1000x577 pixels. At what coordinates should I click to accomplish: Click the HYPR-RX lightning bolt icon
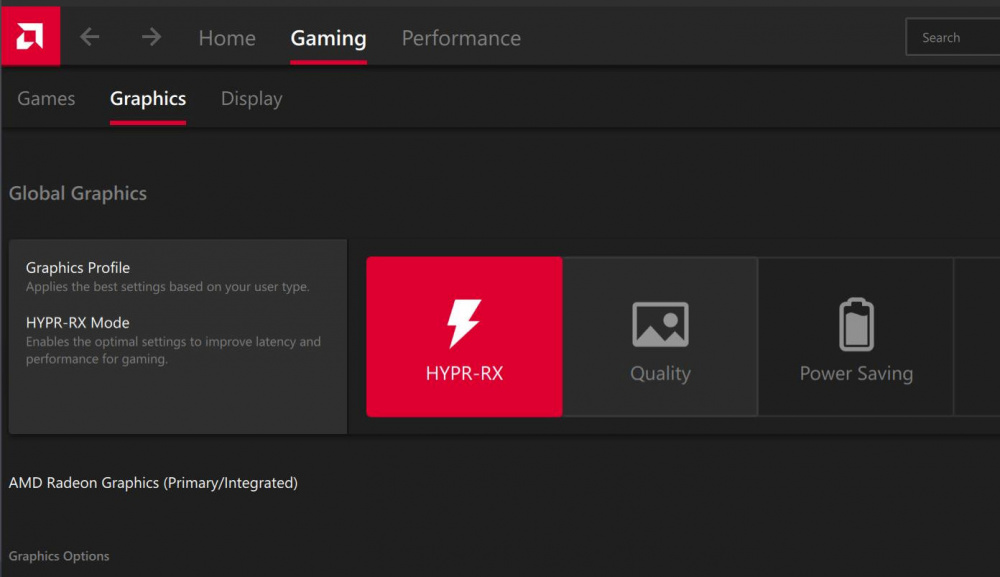pos(464,323)
